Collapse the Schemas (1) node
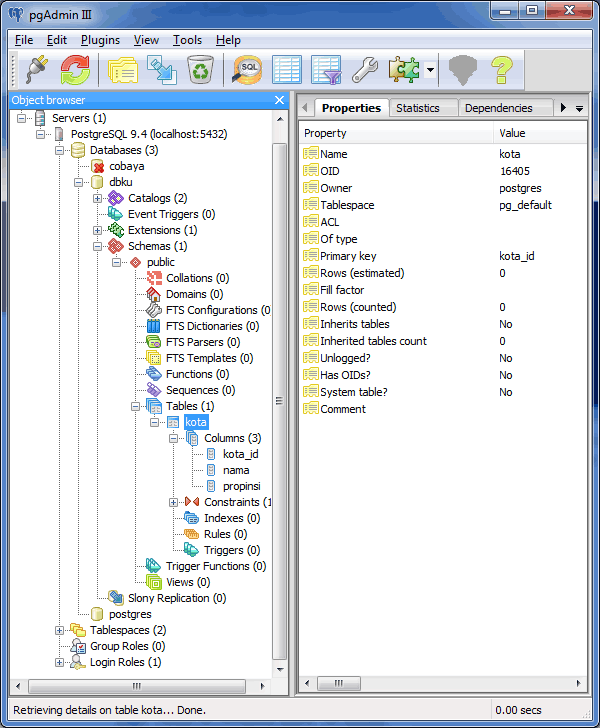The image size is (600, 728). pos(97,246)
